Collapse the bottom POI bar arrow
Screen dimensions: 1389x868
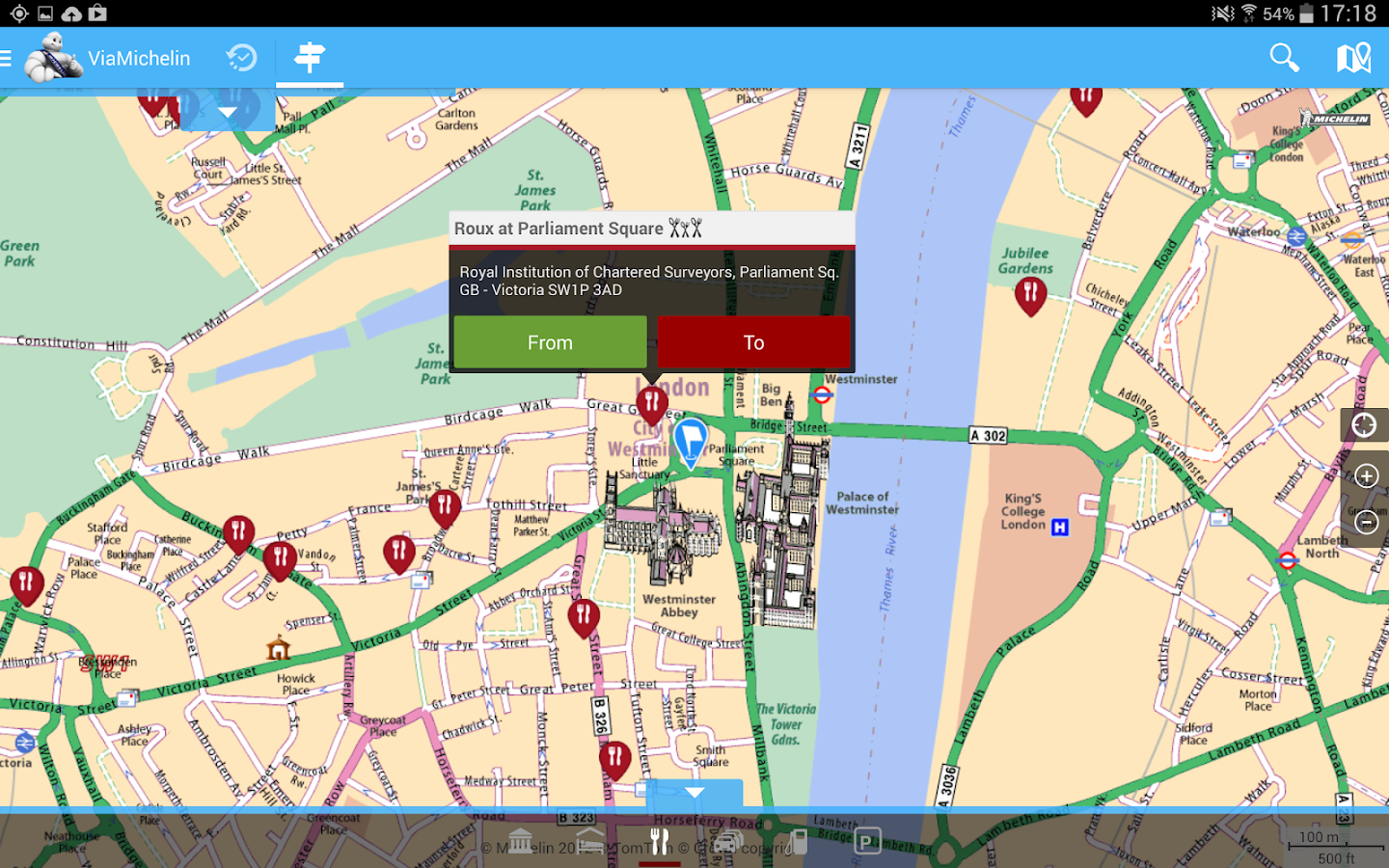click(694, 793)
